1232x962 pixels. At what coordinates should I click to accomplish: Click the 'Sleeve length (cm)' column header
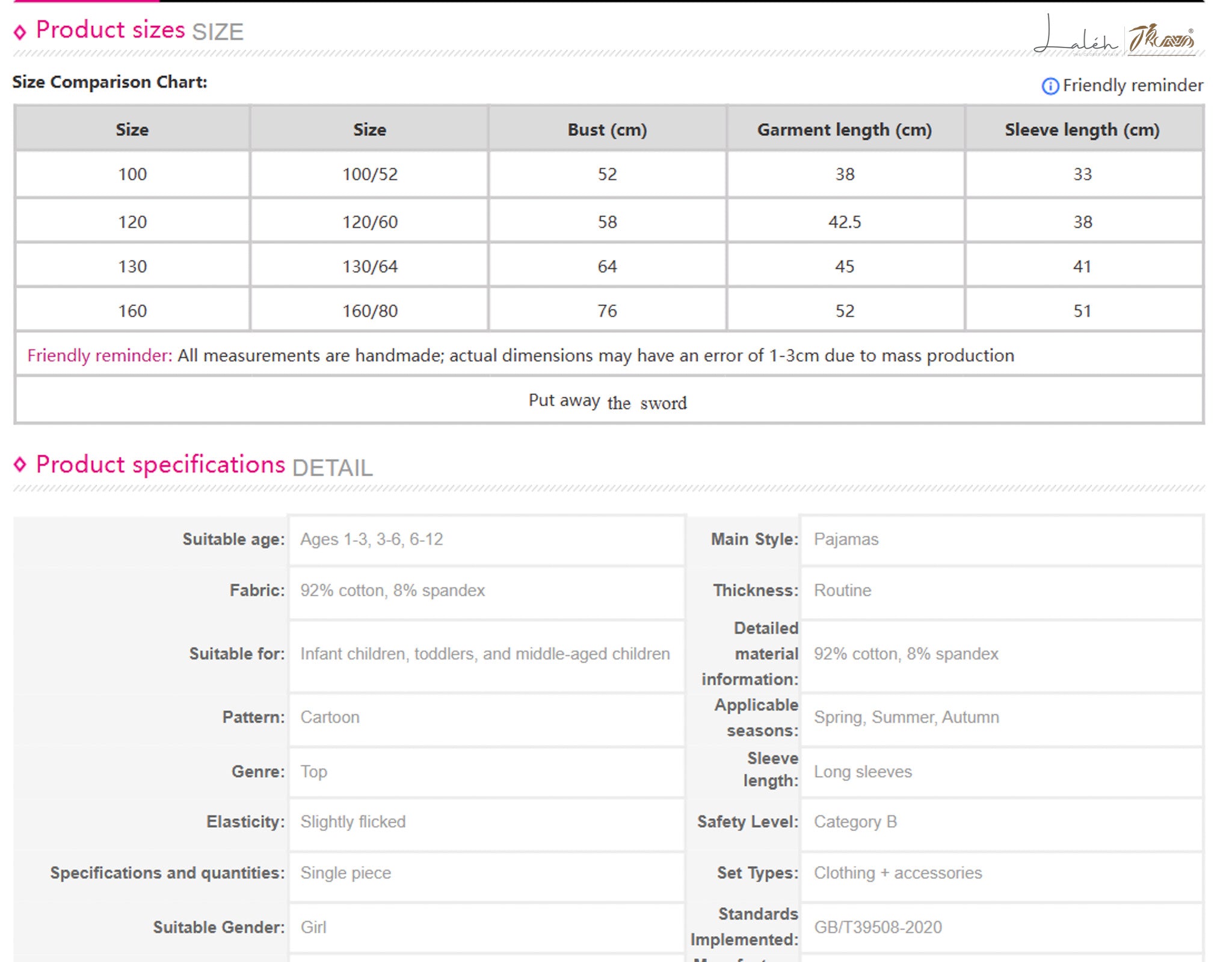pyautogui.click(x=1082, y=129)
